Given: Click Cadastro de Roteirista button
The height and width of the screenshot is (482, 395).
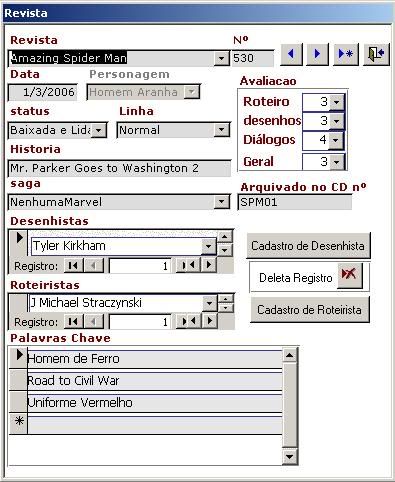Looking at the screenshot, I should tap(309, 310).
